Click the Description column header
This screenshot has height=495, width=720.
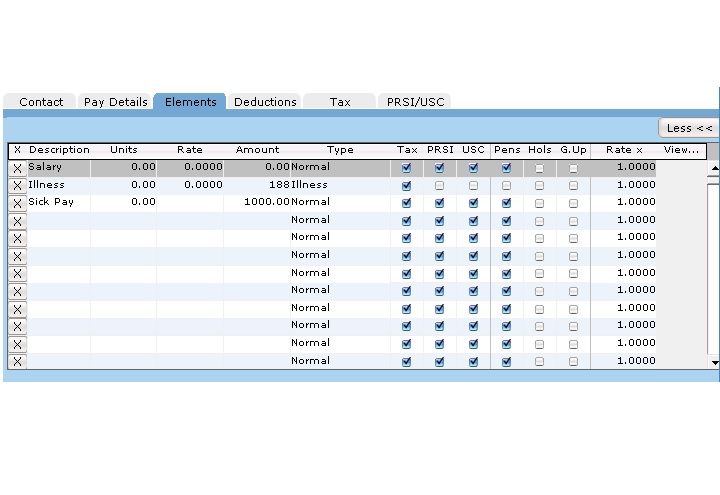[59, 150]
